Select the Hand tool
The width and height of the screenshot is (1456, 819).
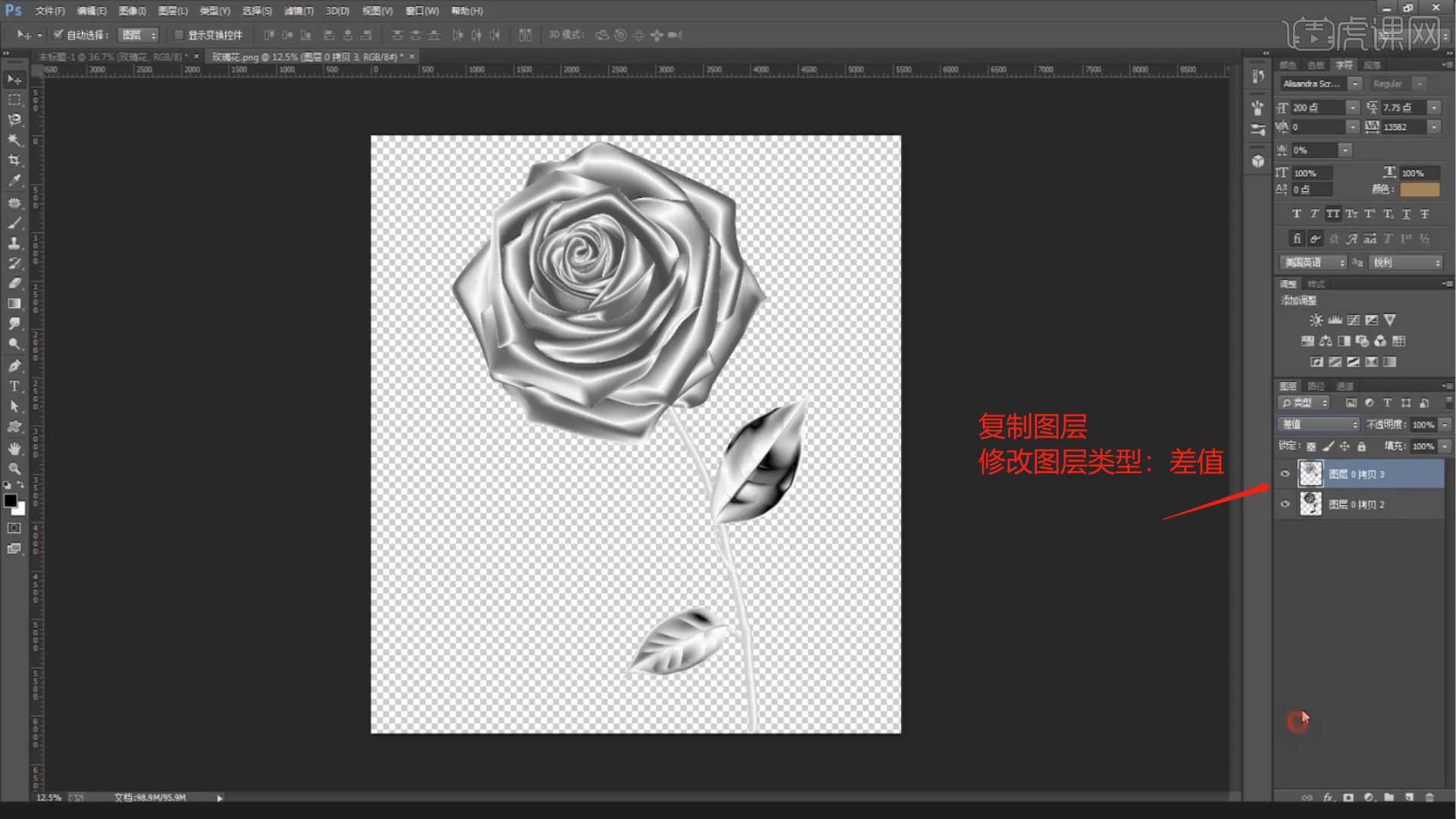tap(14, 448)
